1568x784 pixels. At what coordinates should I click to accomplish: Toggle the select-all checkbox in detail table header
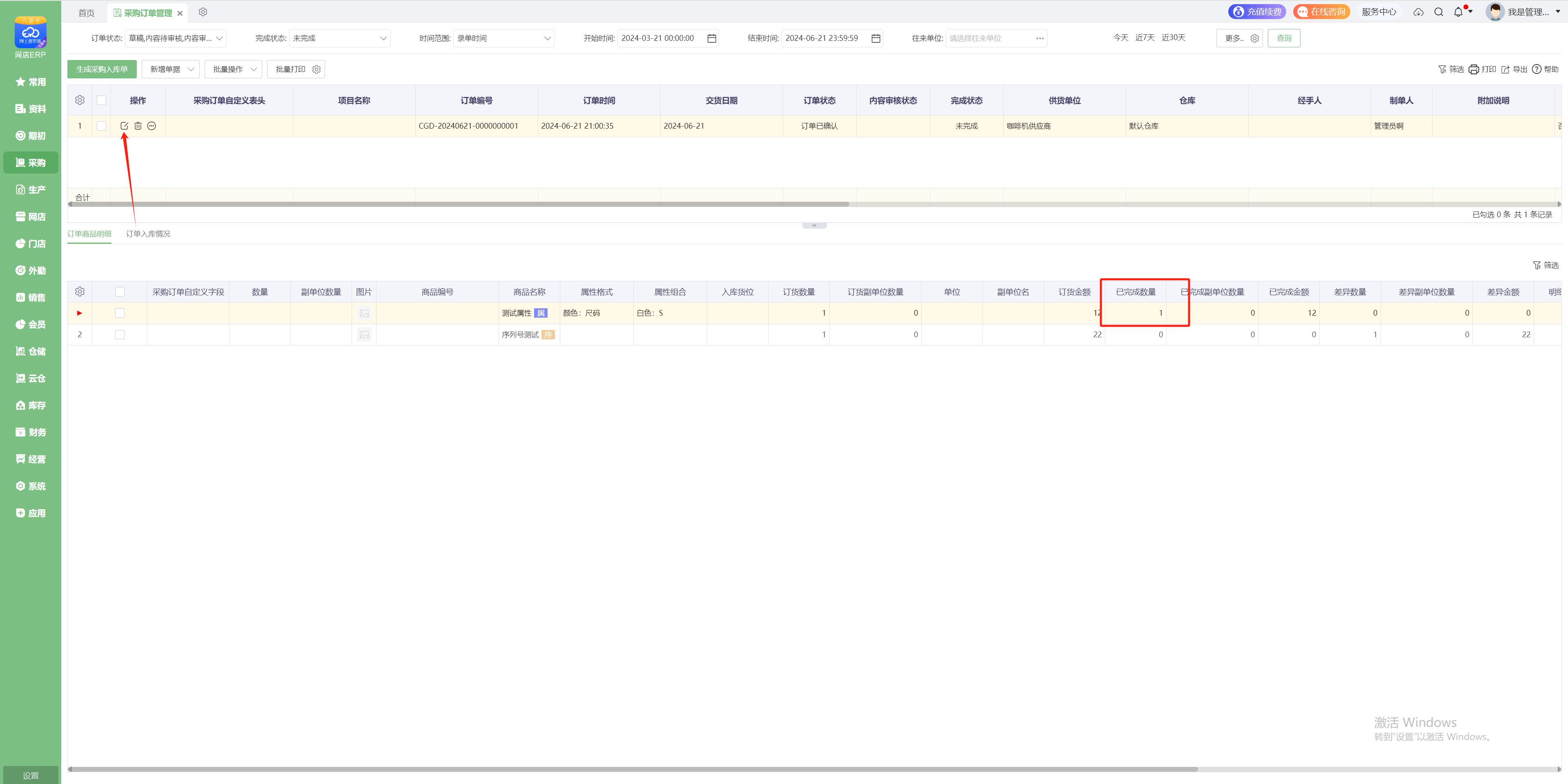120,292
